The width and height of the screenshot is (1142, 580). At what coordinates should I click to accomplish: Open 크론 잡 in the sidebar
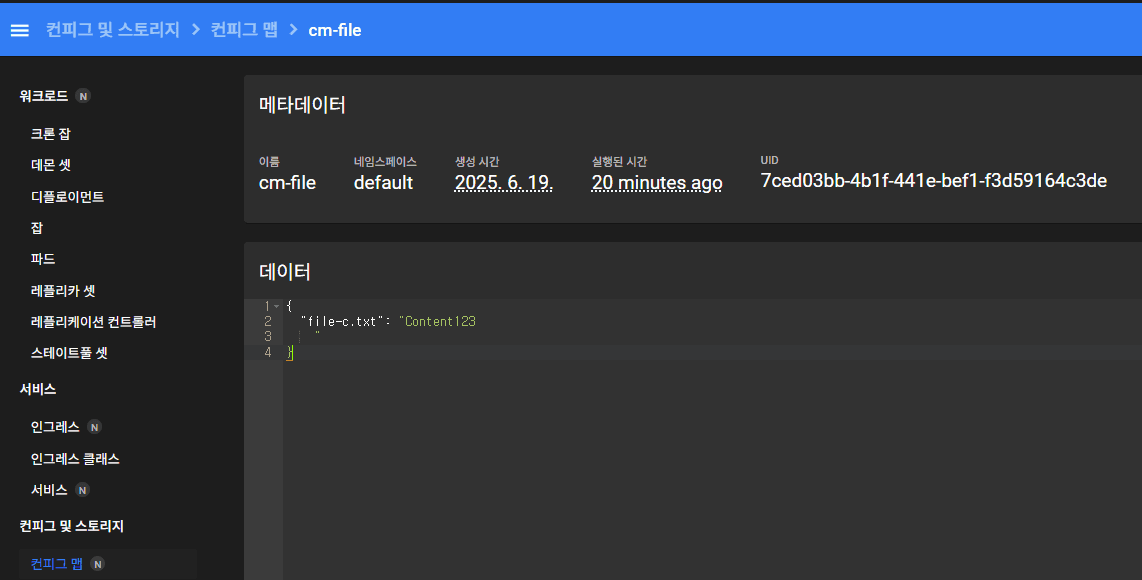pos(51,134)
